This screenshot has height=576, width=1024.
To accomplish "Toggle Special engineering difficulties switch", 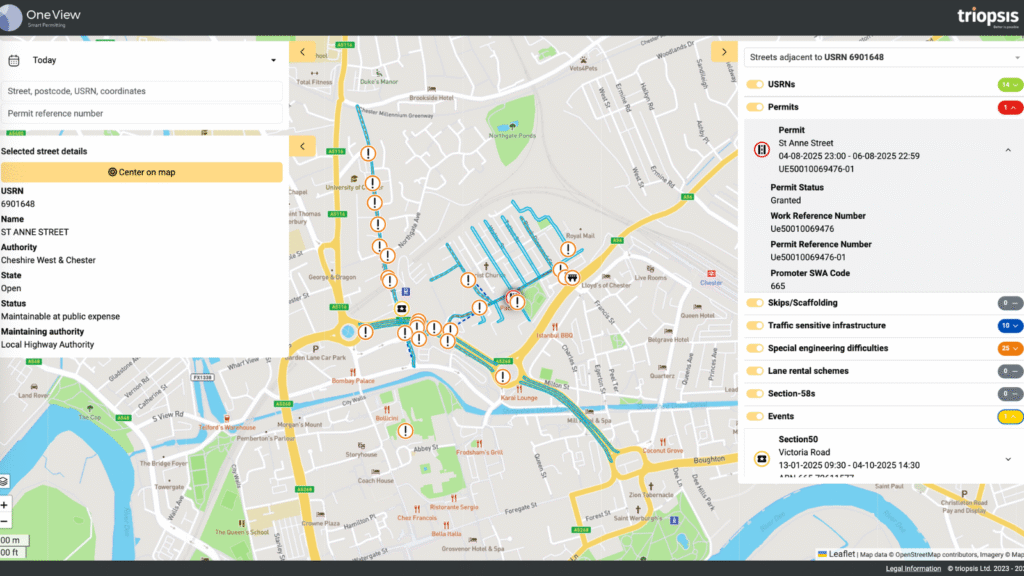I will coord(755,348).
